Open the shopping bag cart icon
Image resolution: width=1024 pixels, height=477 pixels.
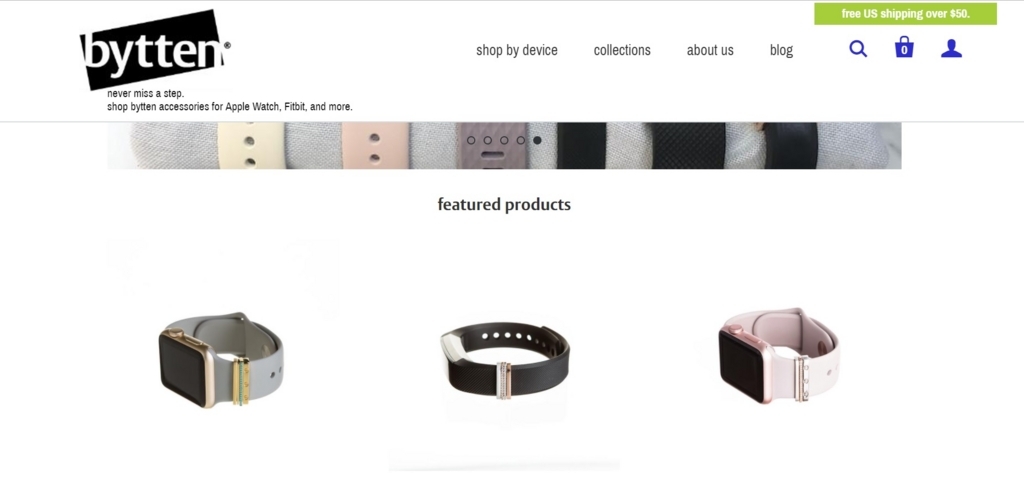click(x=904, y=48)
